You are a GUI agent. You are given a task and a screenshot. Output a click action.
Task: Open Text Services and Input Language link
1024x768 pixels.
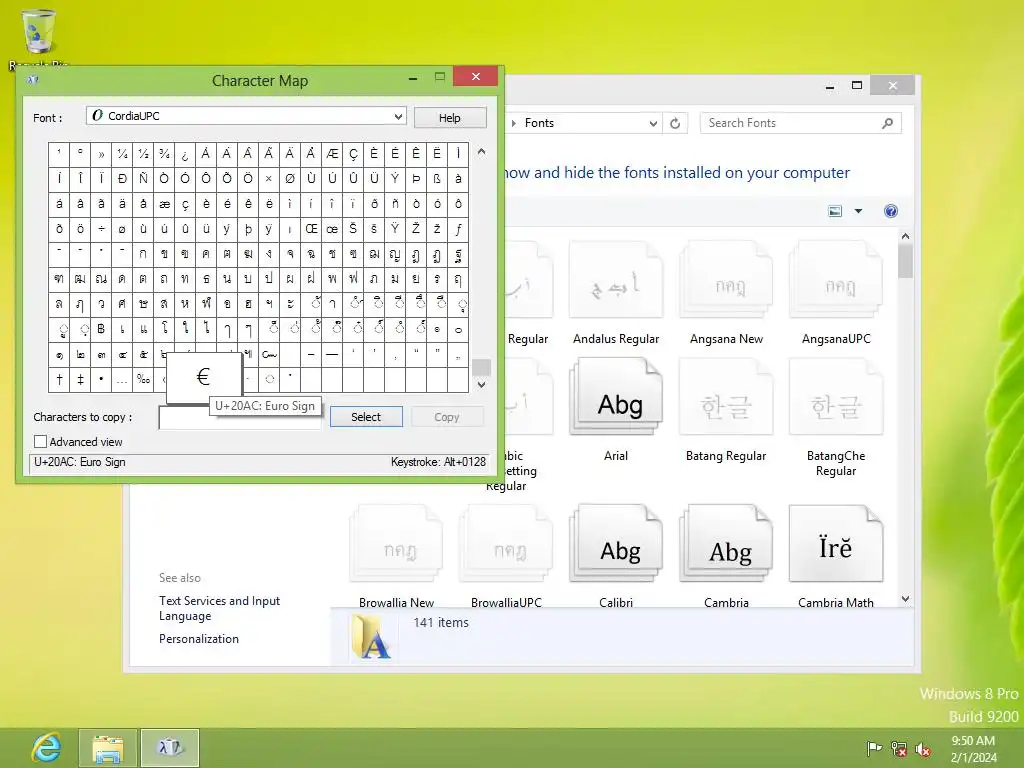coord(219,608)
